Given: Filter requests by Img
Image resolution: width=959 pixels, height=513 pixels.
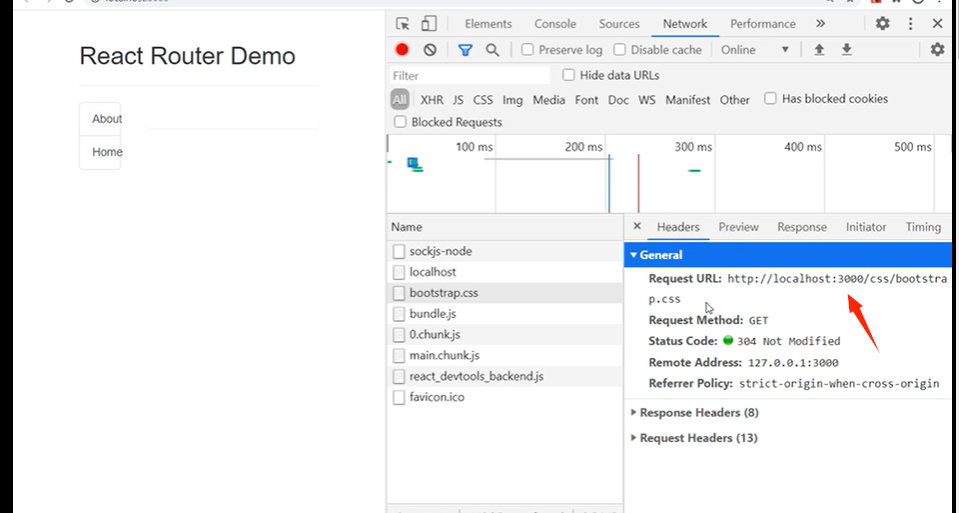Looking at the screenshot, I should click(x=513, y=100).
